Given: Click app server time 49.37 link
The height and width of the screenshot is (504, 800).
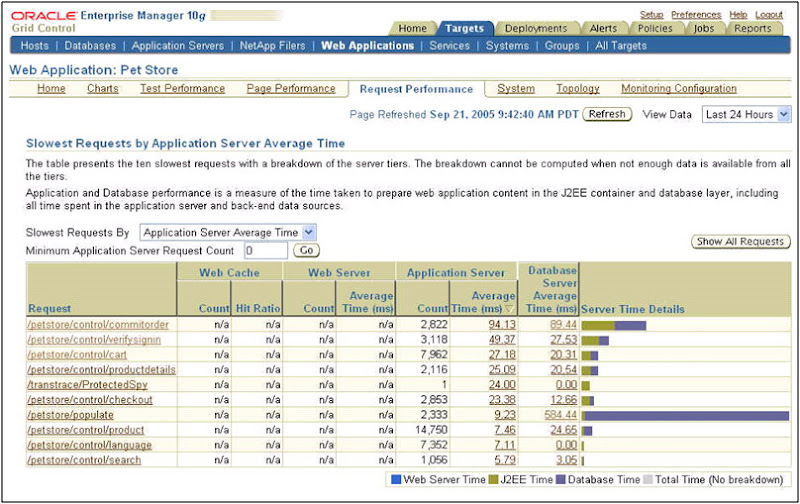Looking at the screenshot, I should click(502, 340).
